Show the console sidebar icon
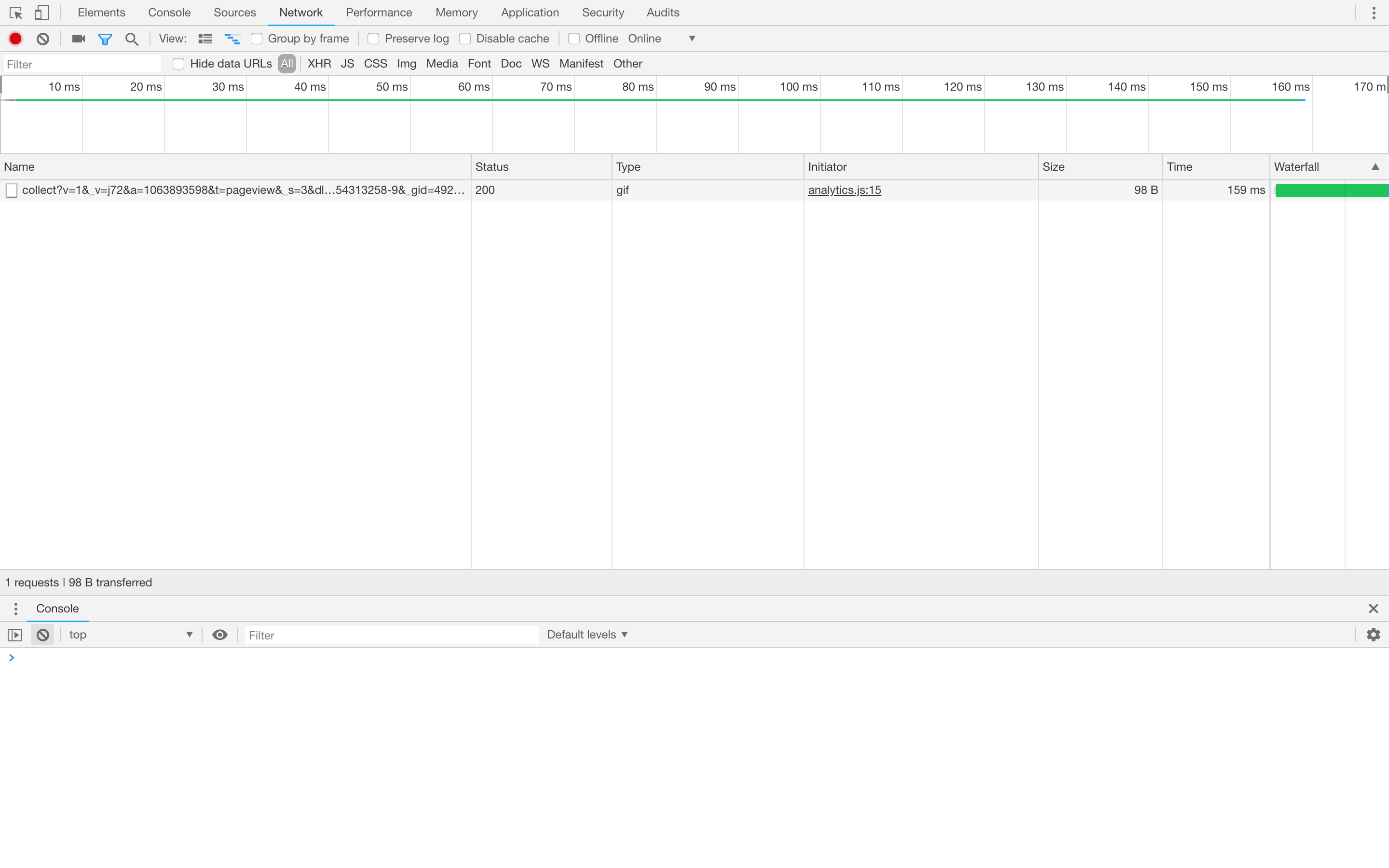 15,635
